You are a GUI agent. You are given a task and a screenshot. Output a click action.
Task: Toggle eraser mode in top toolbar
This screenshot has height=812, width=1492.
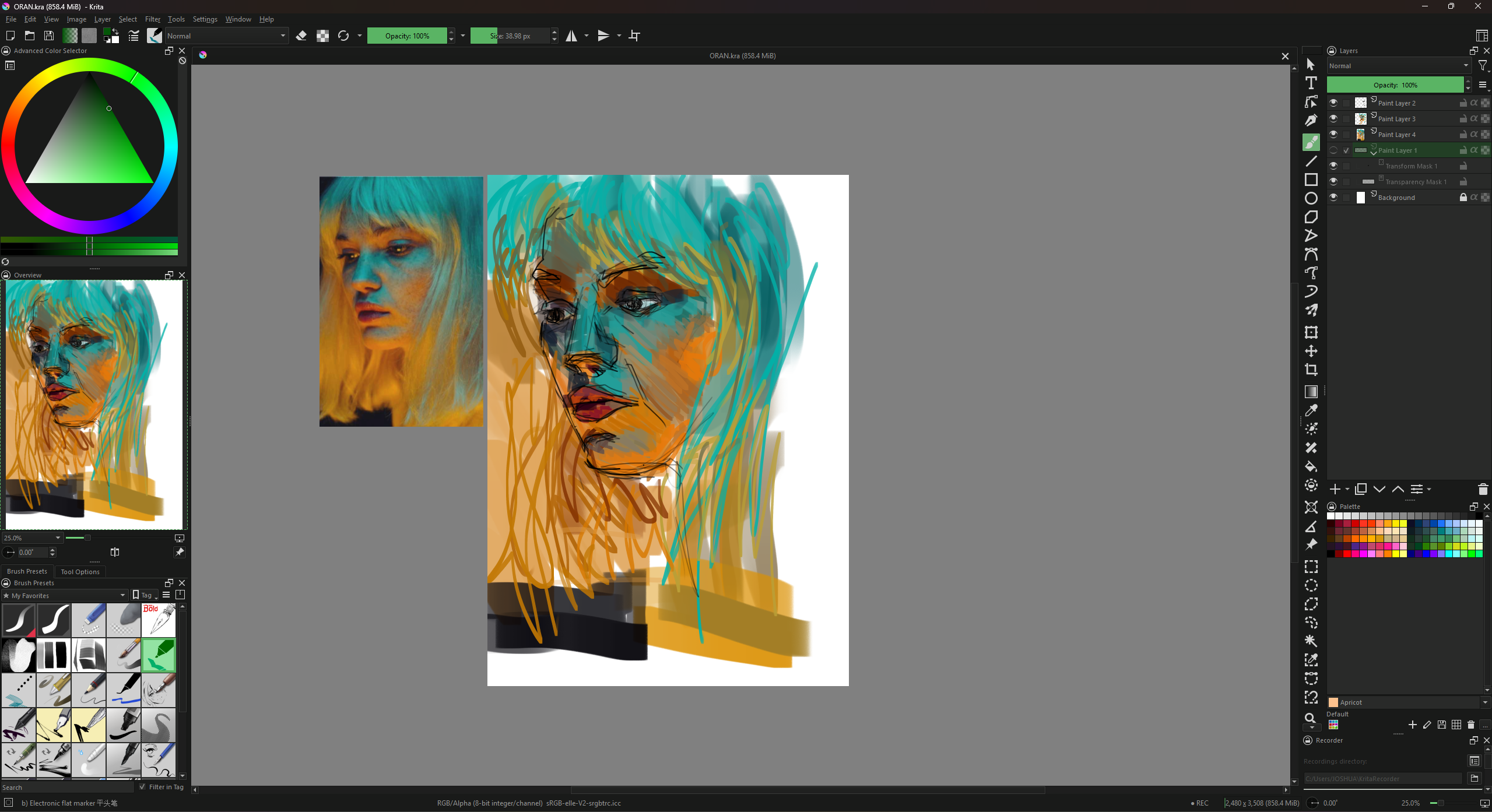(301, 36)
